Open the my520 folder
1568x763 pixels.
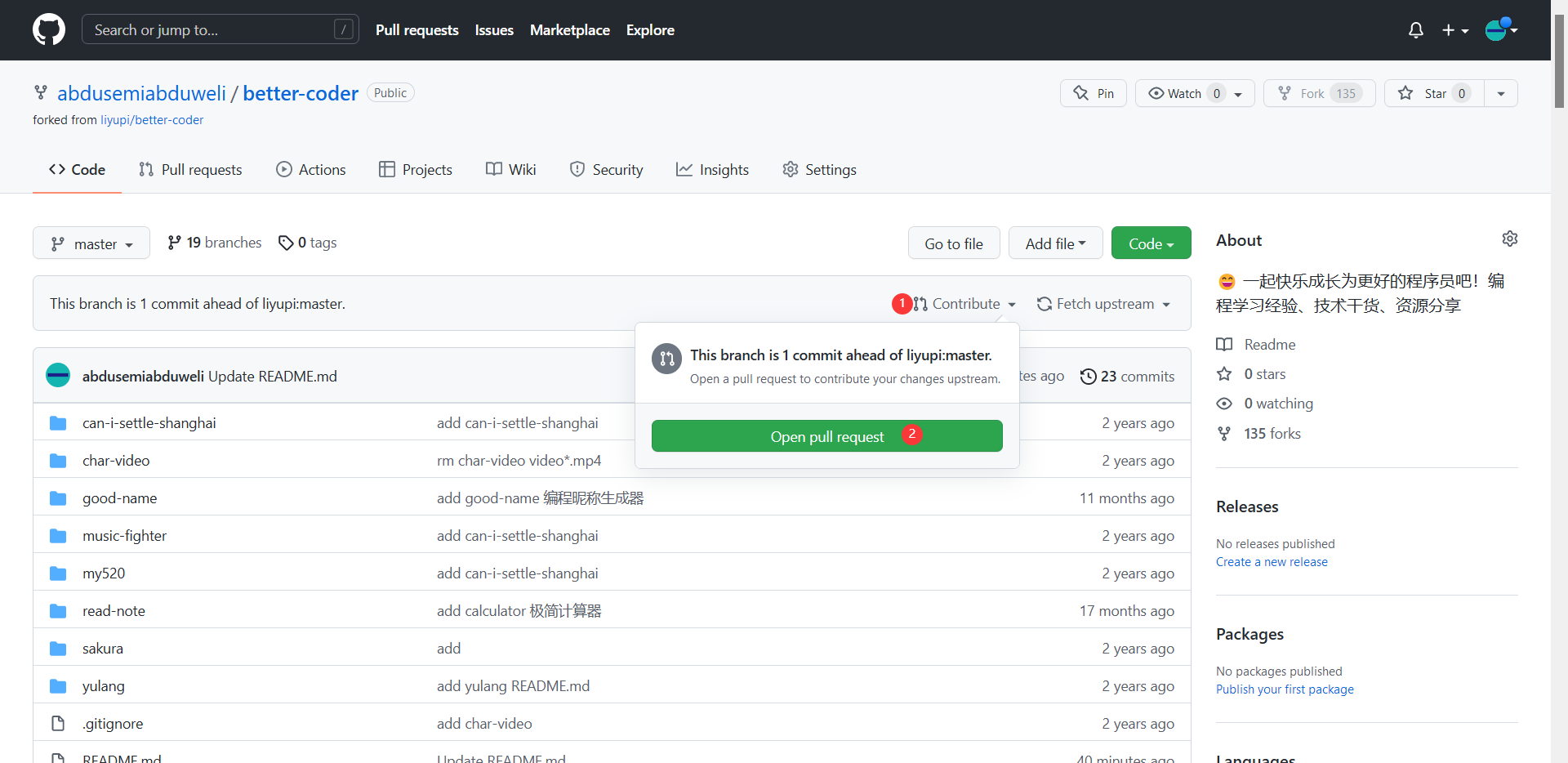[104, 573]
